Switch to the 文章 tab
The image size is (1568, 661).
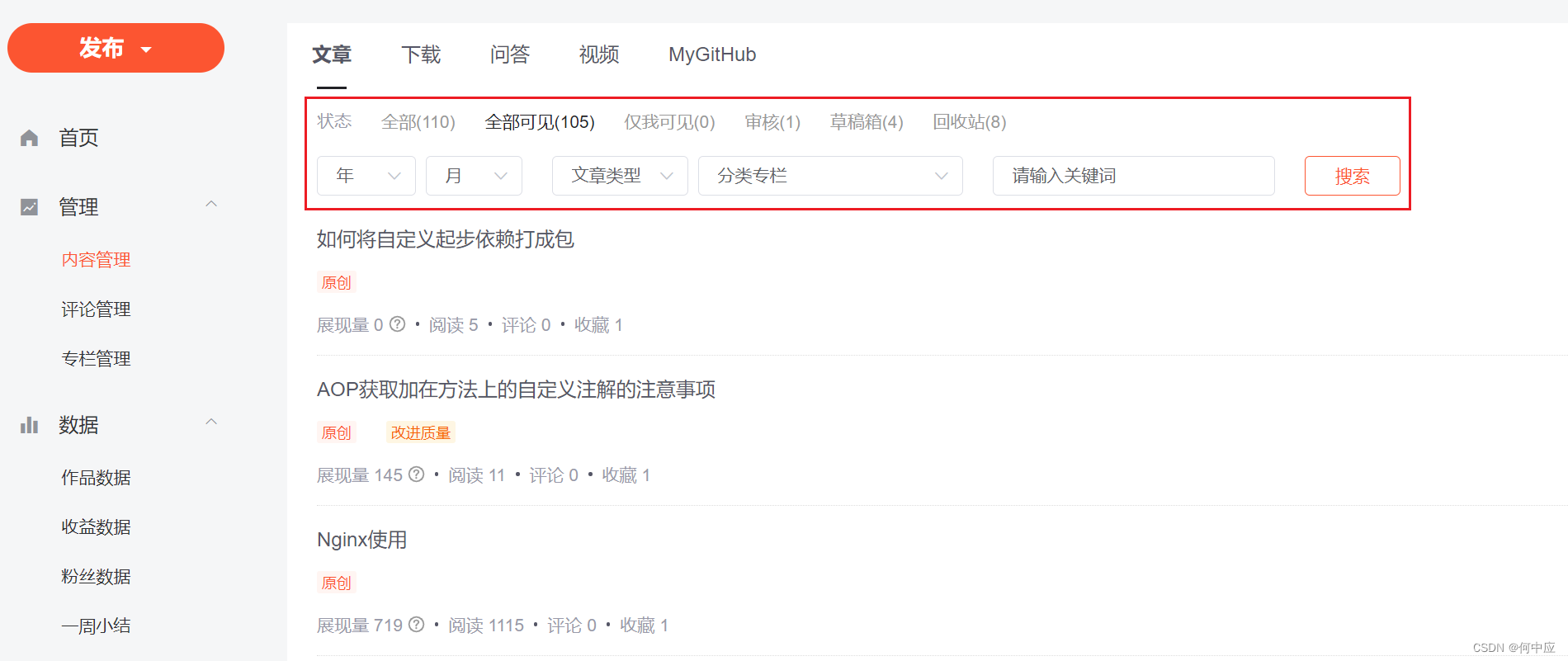tap(332, 54)
